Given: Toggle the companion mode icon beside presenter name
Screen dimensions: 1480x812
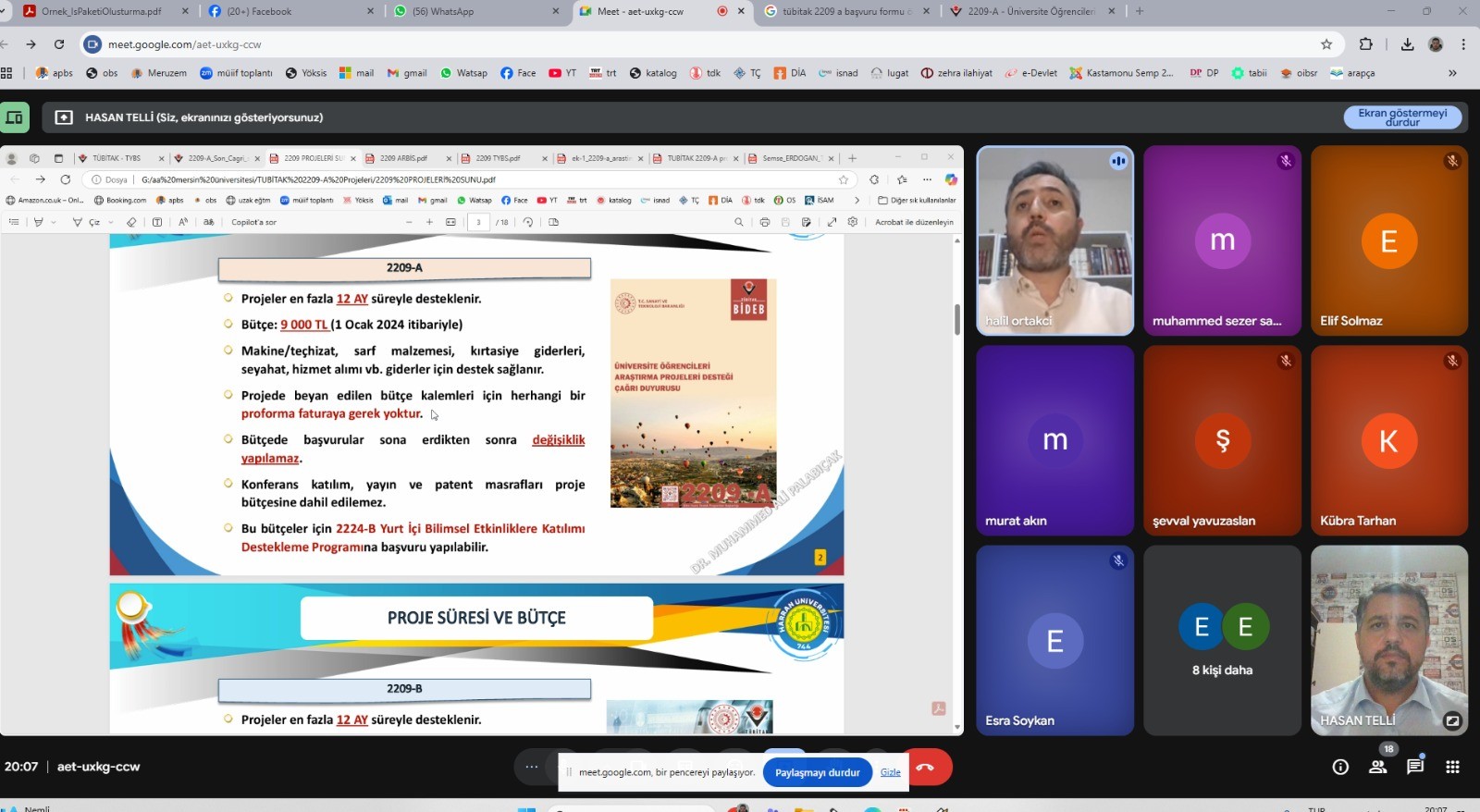Looking at the screenshot, I should (15, 117).
